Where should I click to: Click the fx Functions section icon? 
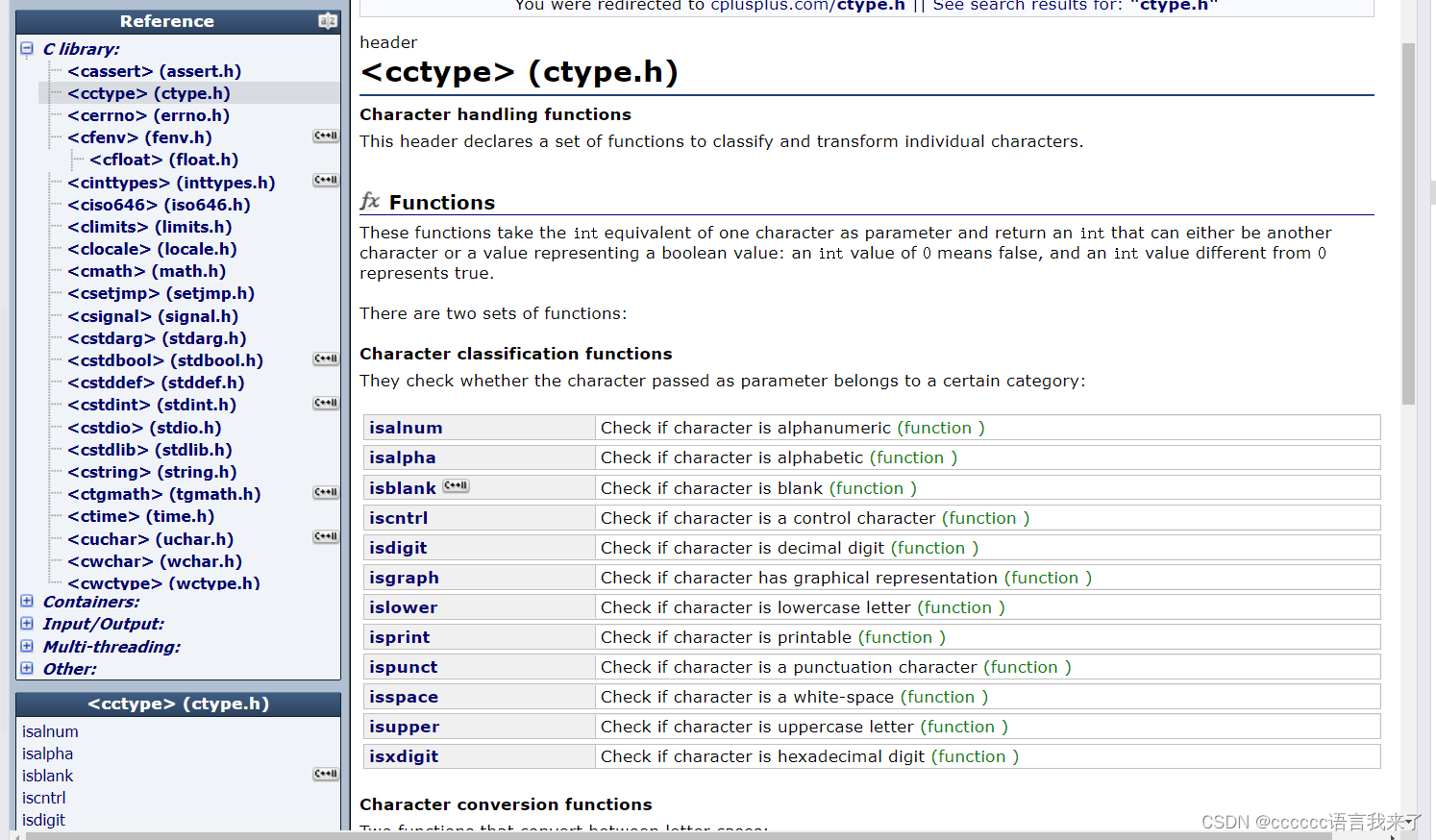(x=370, y=201)
